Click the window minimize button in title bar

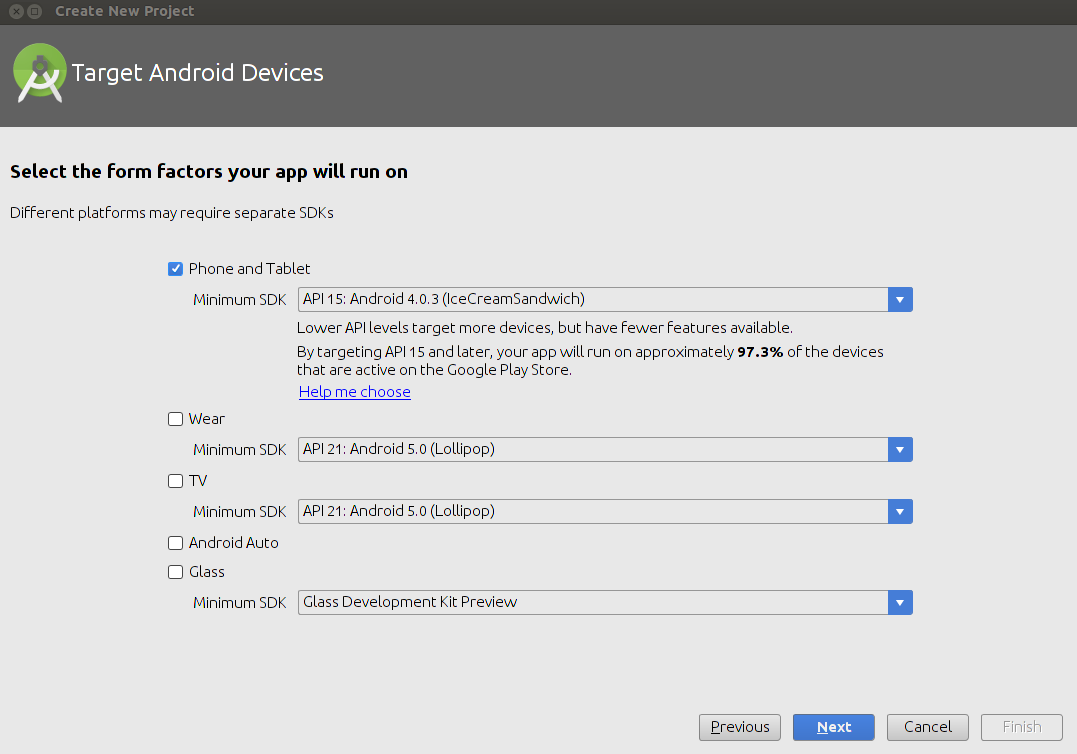[x=35, y=12]
